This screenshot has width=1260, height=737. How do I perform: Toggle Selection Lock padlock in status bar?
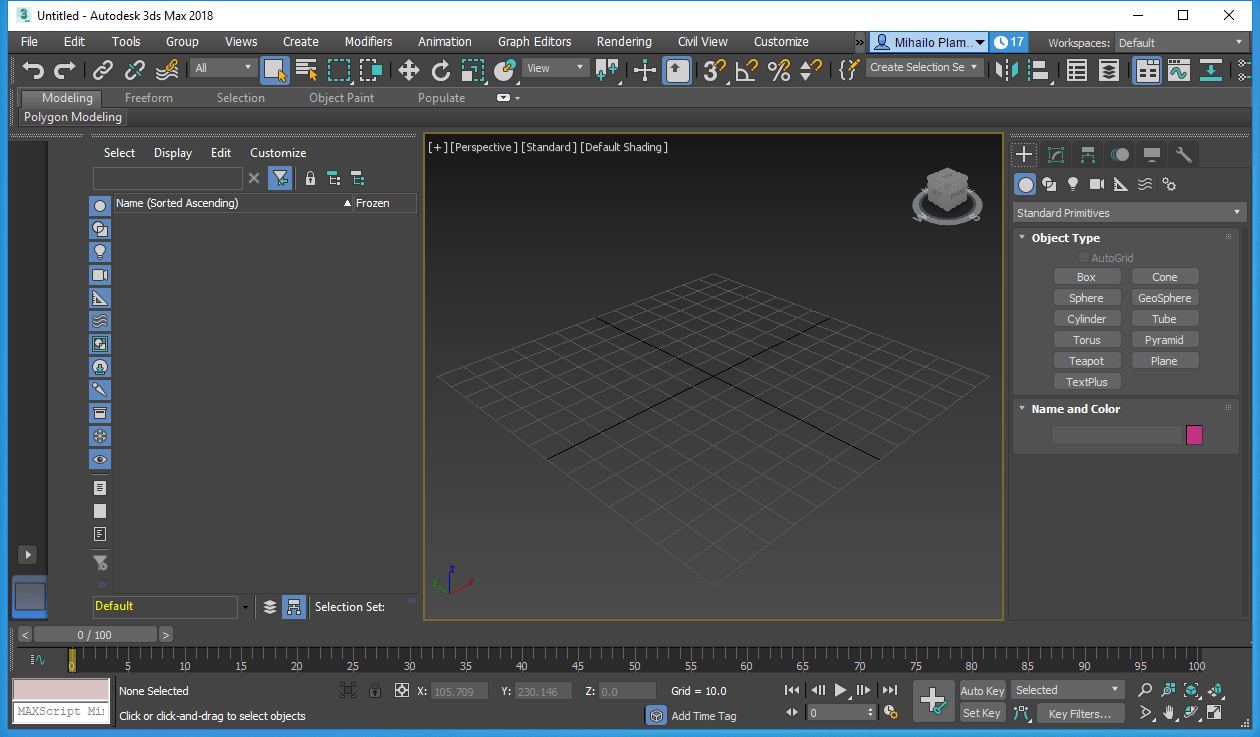(375, 691)
